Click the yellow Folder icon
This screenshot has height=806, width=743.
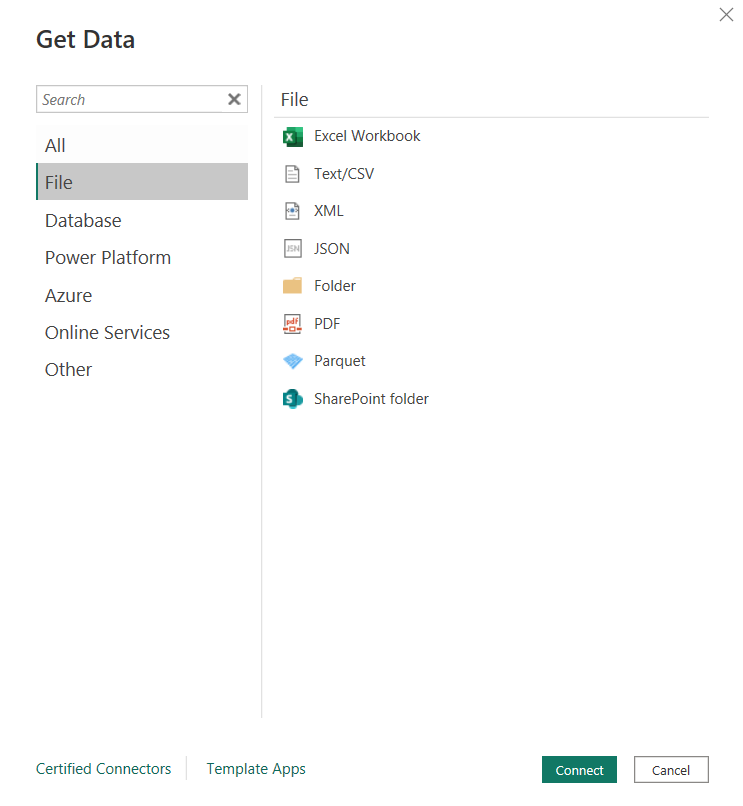pos(292,286)
